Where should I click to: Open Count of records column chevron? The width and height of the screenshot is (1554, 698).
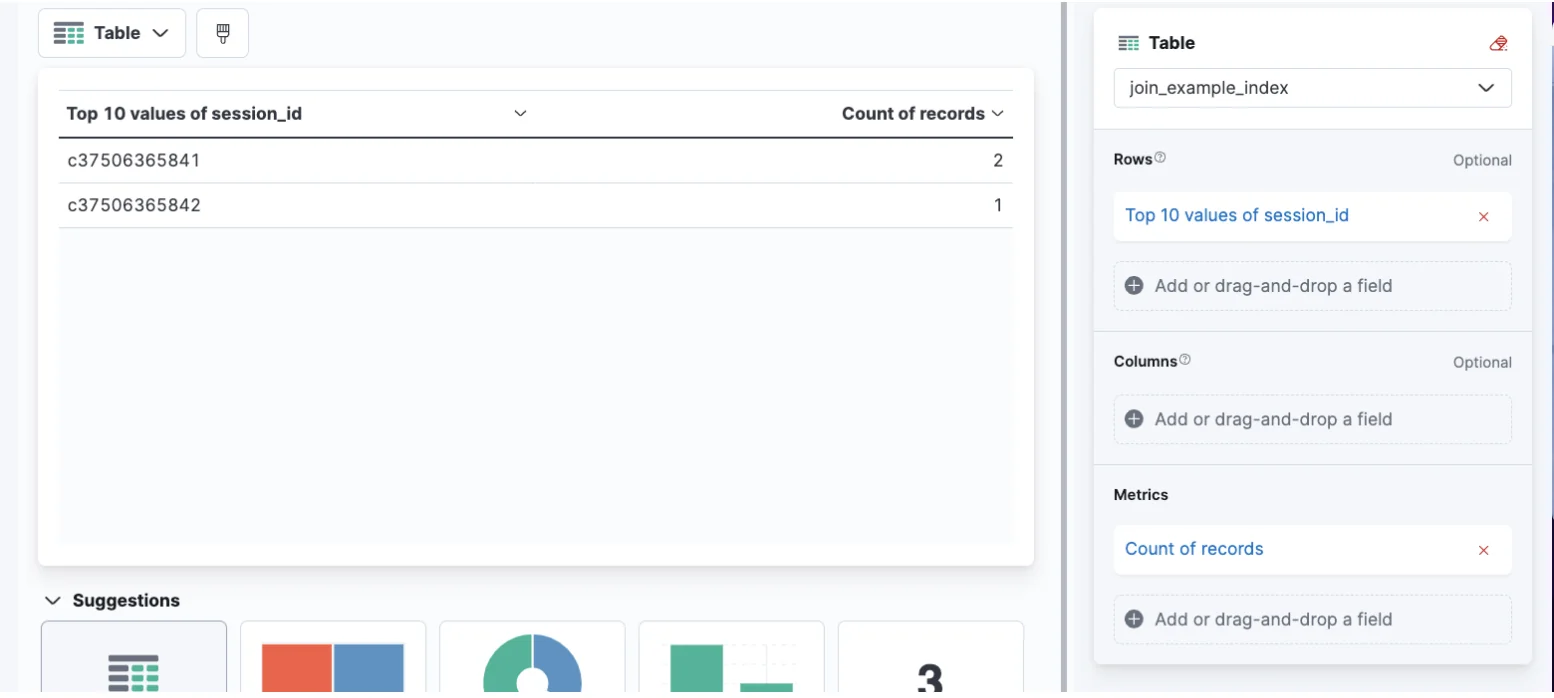pos(997,114)
